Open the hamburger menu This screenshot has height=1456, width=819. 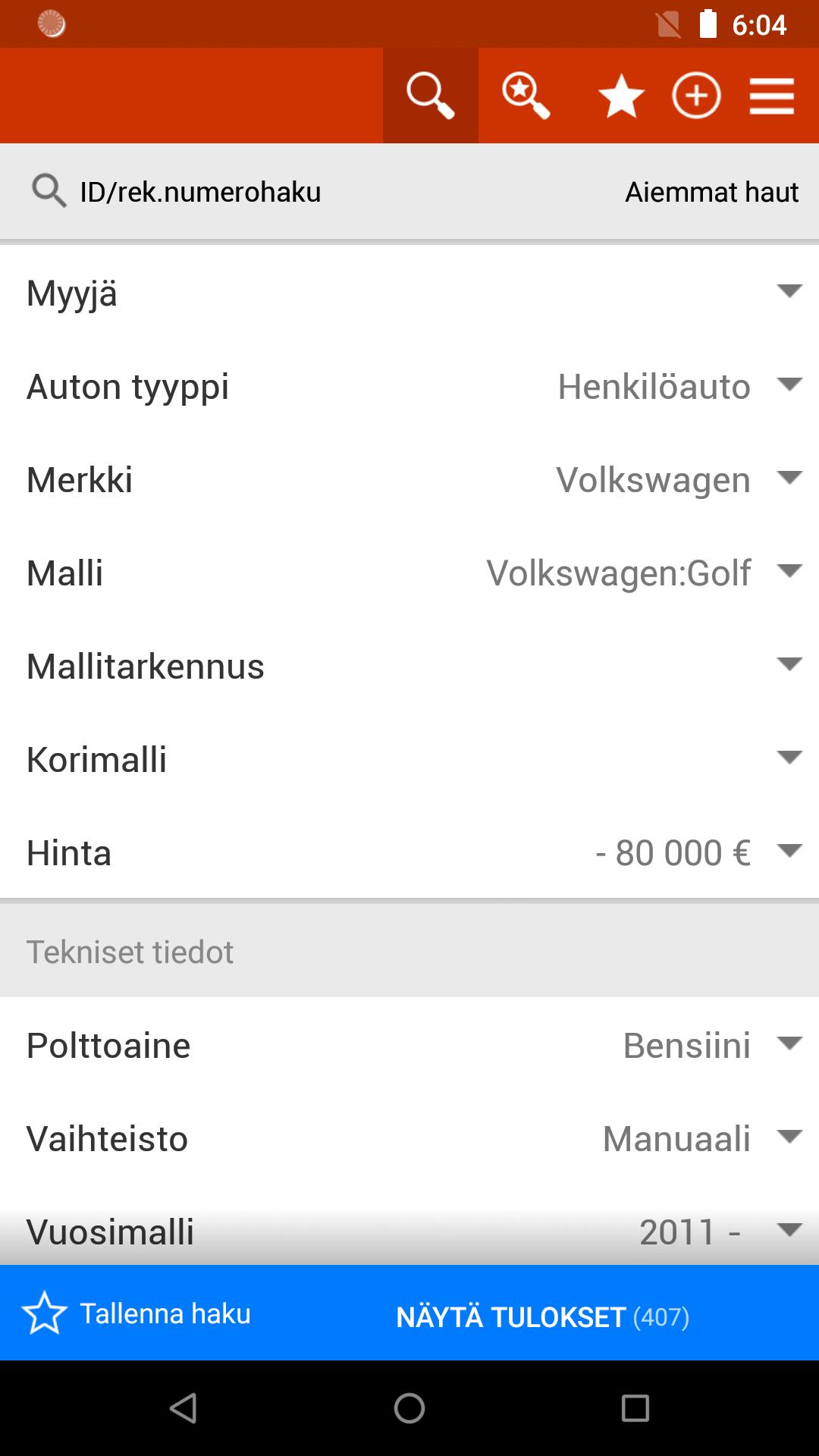pos(771,96)
